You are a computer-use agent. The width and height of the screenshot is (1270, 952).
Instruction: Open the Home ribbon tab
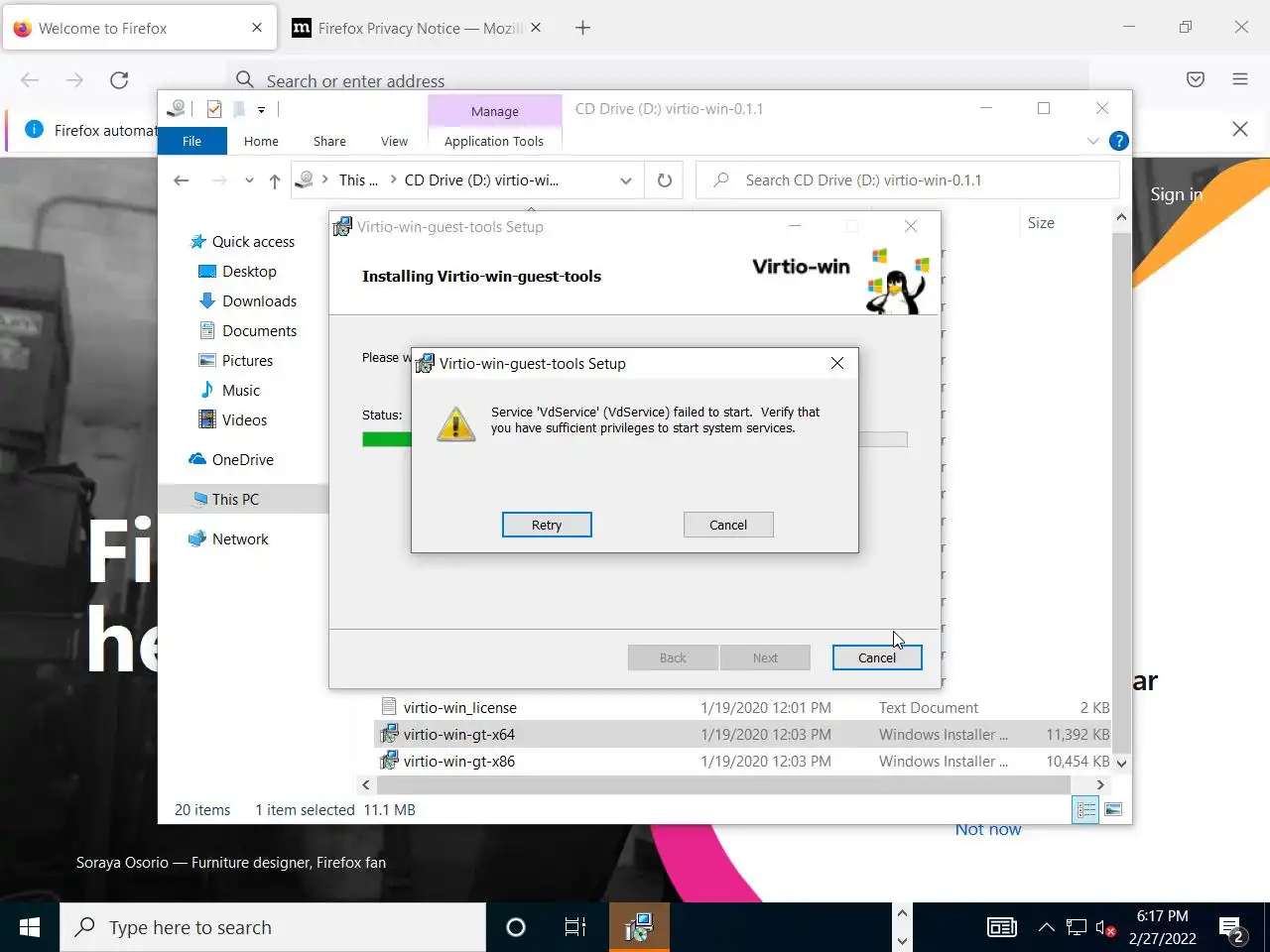click(261, 141)
